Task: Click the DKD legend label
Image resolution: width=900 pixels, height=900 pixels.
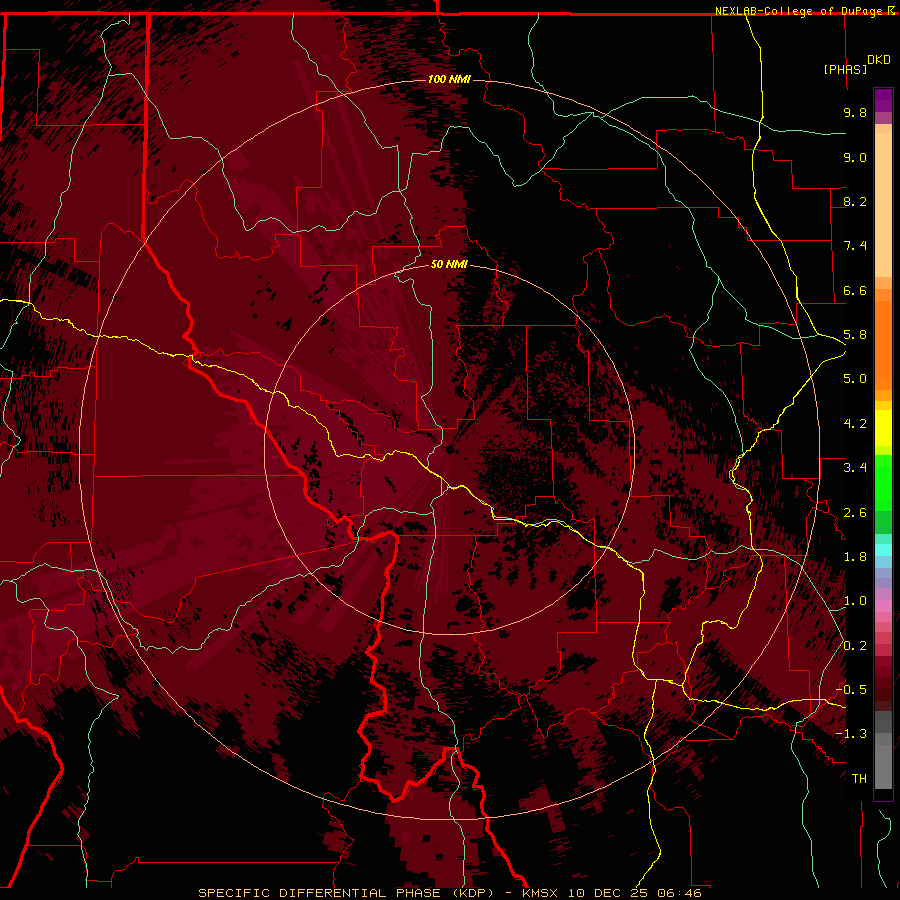Action: click(x=879, y=60)
